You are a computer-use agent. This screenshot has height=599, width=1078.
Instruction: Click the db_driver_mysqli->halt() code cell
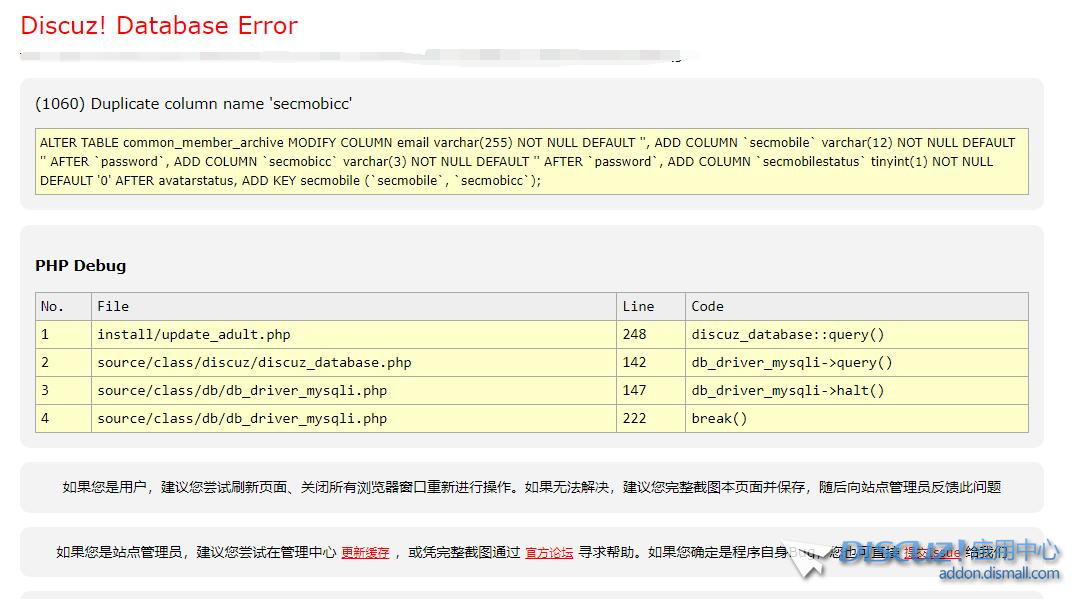788,390
